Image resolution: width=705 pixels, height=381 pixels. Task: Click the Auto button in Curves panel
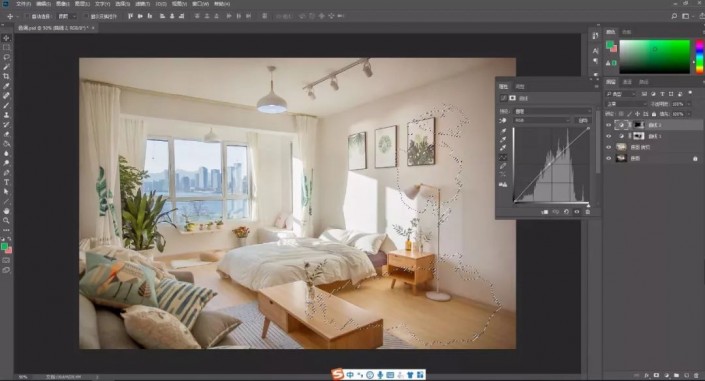tap(583, 121)
